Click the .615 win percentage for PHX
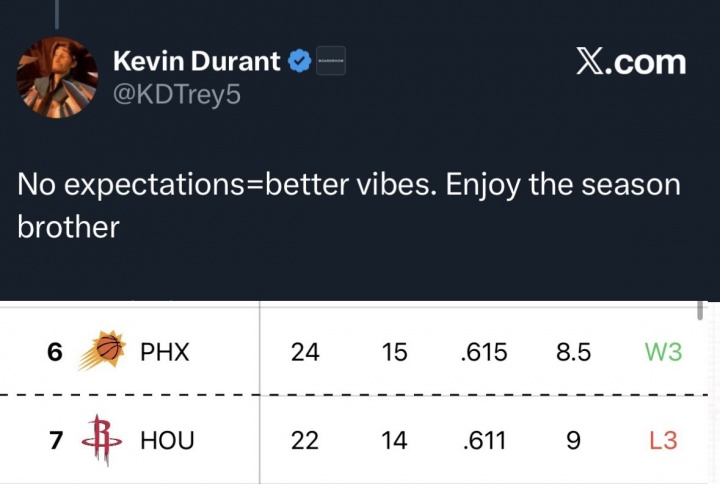This screenshot has height=484, width=720. pos(485,353)
